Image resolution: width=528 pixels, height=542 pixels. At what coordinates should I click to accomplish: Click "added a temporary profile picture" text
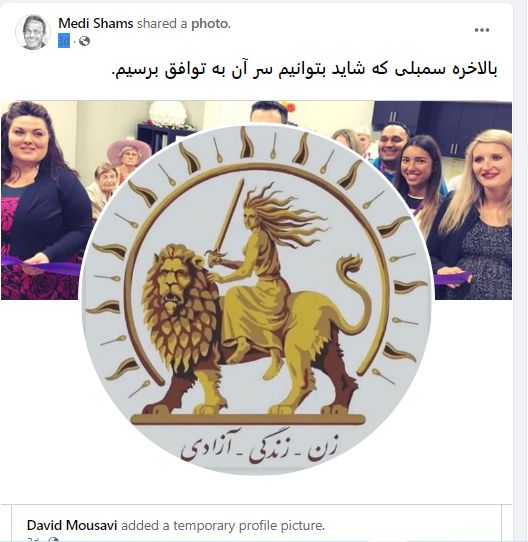(x=223, y=525)
